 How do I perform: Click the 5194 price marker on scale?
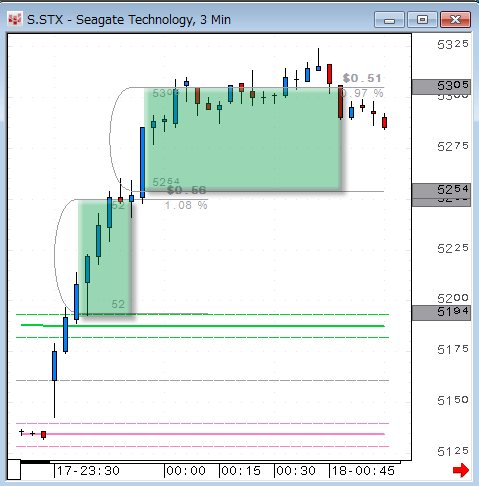point(441,312)
